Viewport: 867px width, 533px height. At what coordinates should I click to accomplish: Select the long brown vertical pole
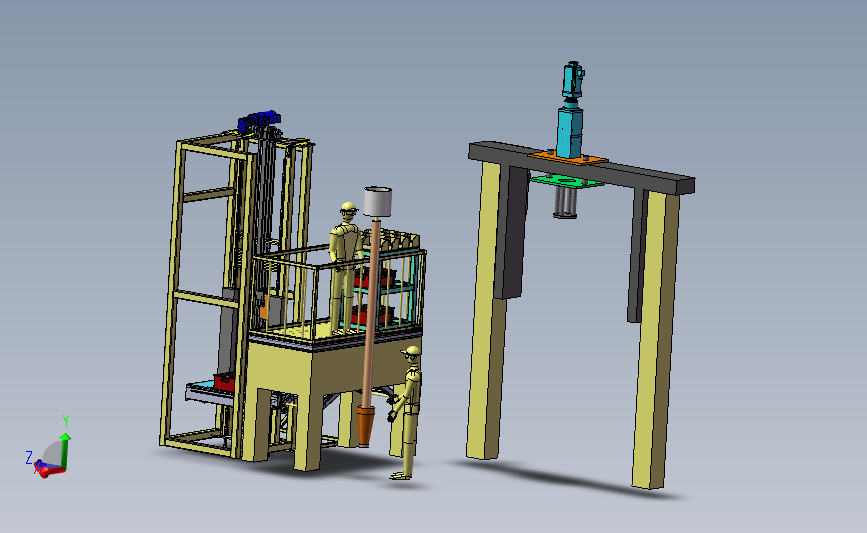click(x=371, y=313)
